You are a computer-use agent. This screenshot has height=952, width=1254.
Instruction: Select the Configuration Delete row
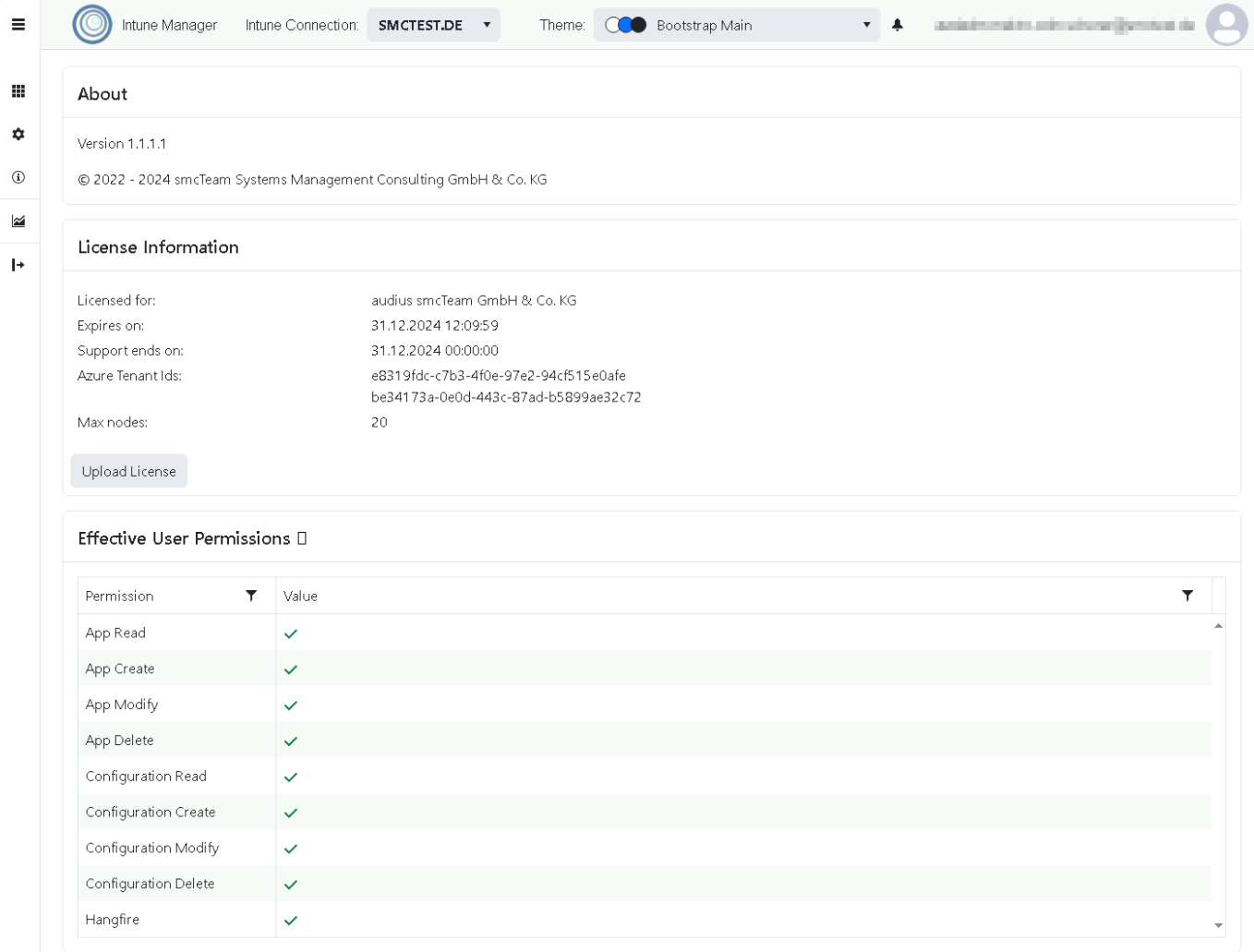645,884
